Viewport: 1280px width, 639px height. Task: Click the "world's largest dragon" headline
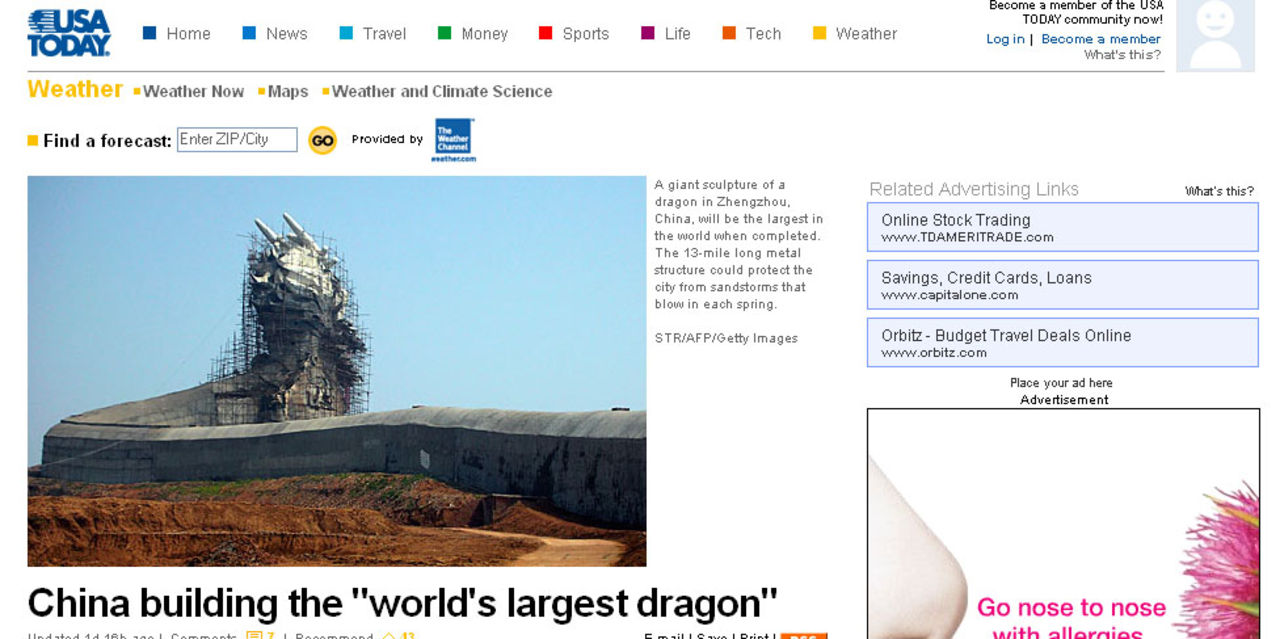coord(402,603)
